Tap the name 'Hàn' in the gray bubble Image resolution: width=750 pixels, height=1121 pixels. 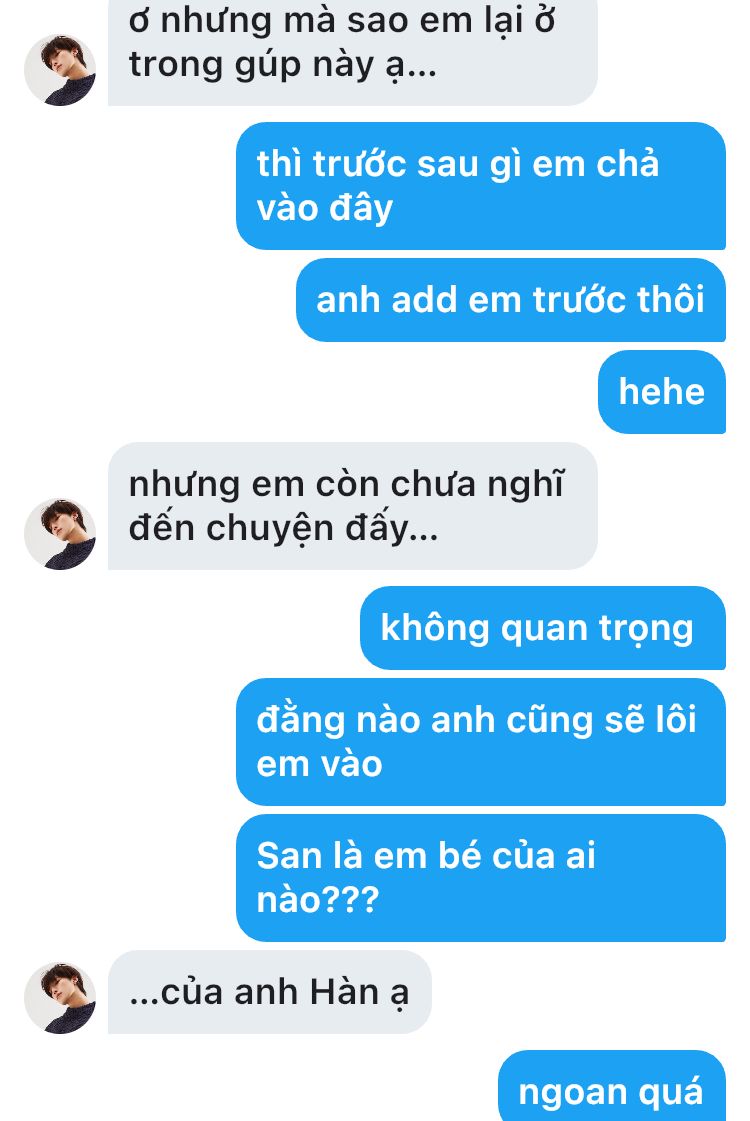pyautogui.click(x=344, y=992)
